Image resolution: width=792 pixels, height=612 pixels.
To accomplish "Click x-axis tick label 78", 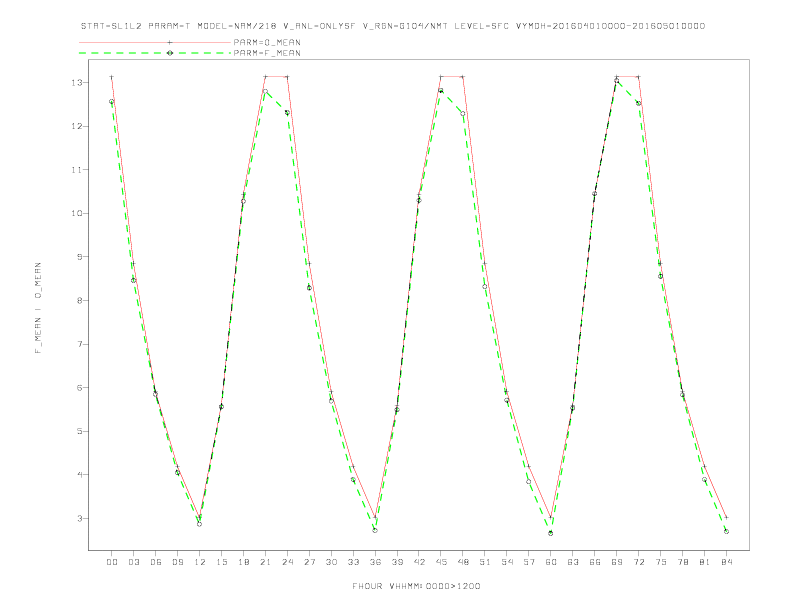I will tap(682, 562).
